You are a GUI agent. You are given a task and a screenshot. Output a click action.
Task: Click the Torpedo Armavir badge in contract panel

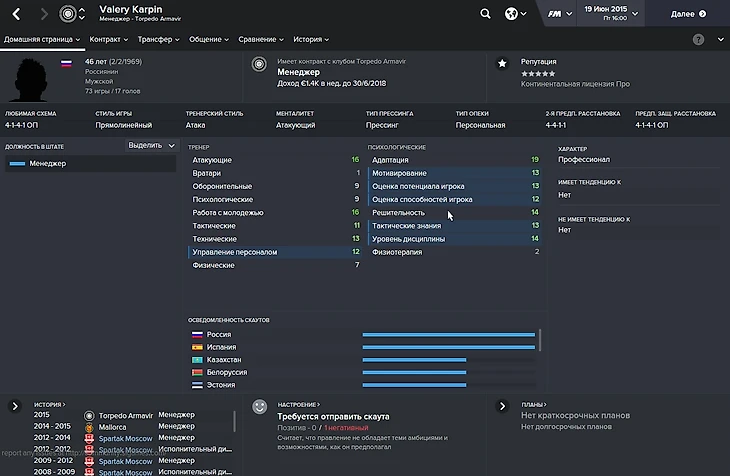pos(259,64)
